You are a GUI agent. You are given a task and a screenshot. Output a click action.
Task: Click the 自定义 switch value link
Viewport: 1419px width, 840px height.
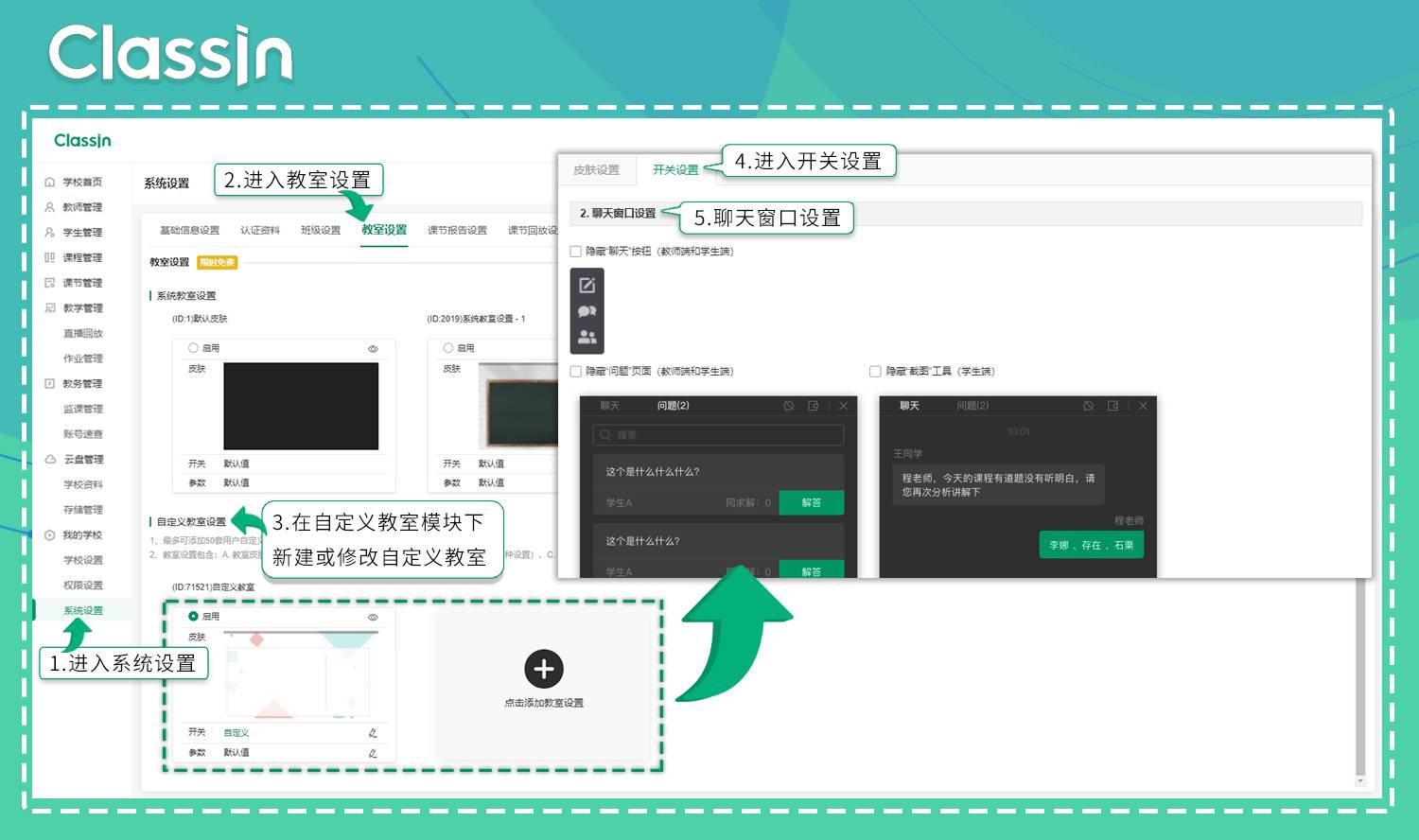coord(236,733)
